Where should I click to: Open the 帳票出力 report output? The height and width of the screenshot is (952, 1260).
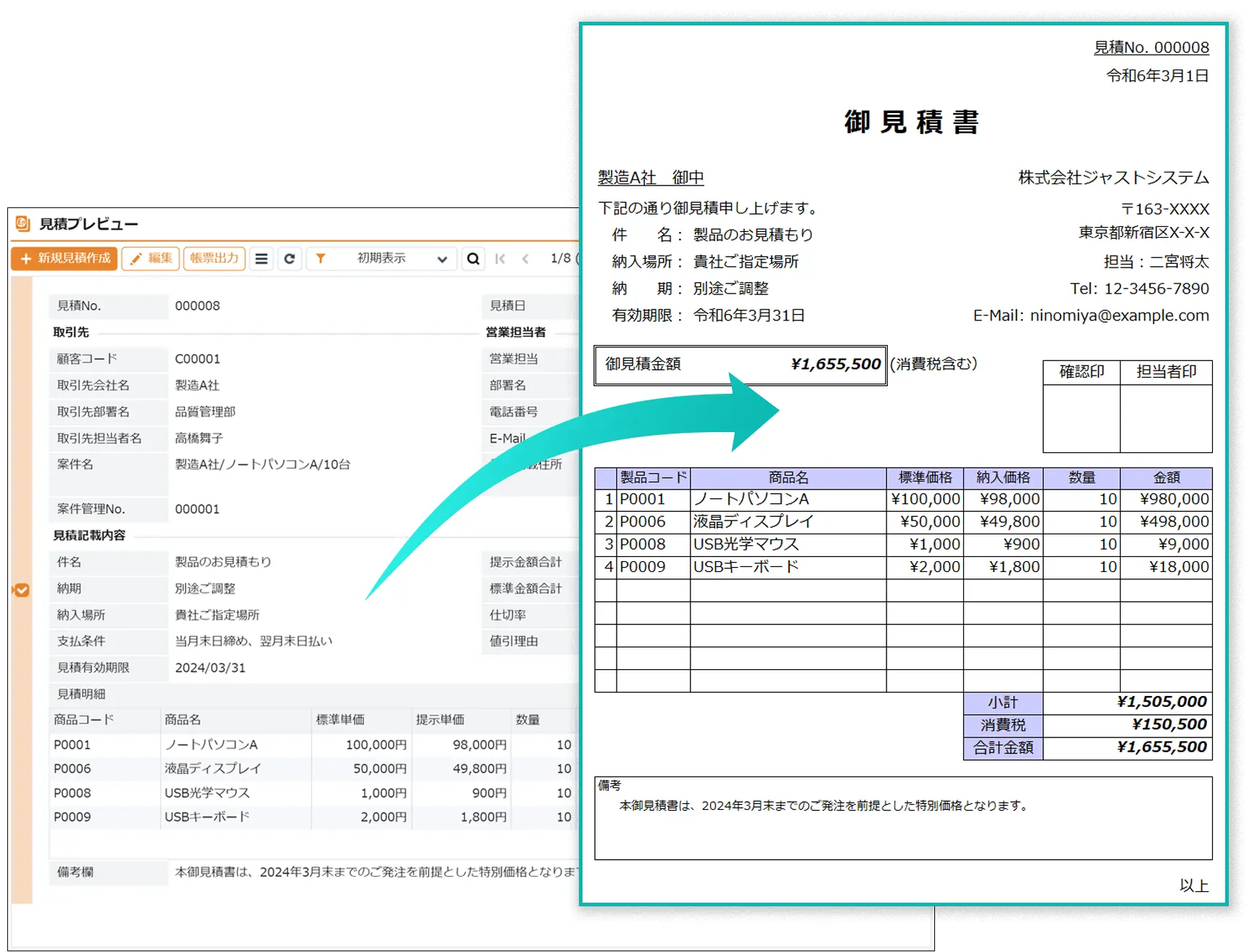pyautogui.click(x=214, y=259)
